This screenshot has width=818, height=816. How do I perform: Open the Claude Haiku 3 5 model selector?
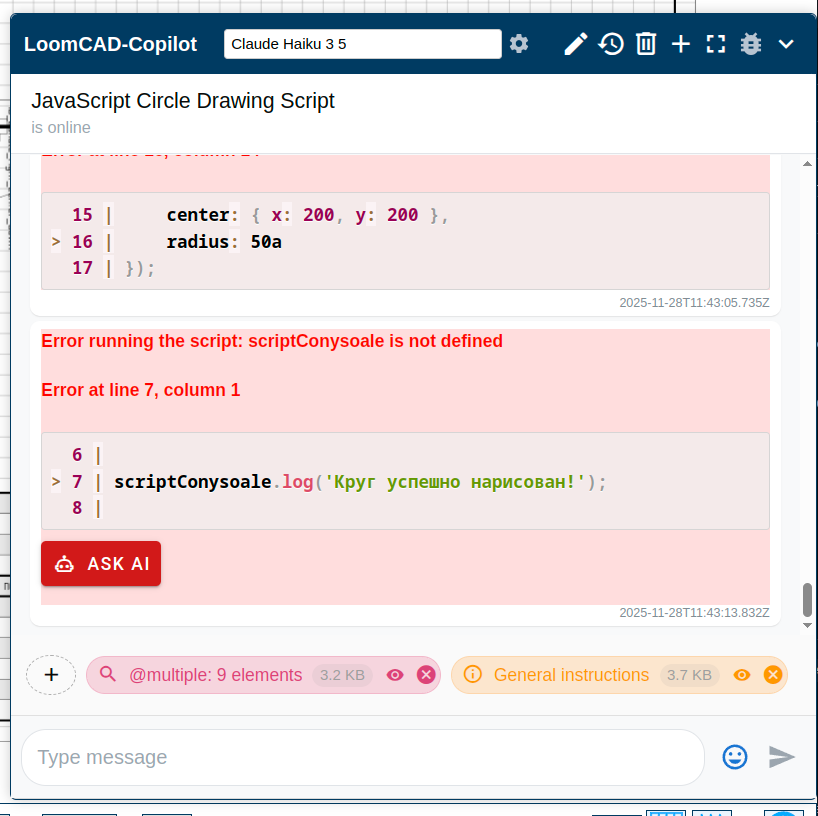tap(362, 43)
